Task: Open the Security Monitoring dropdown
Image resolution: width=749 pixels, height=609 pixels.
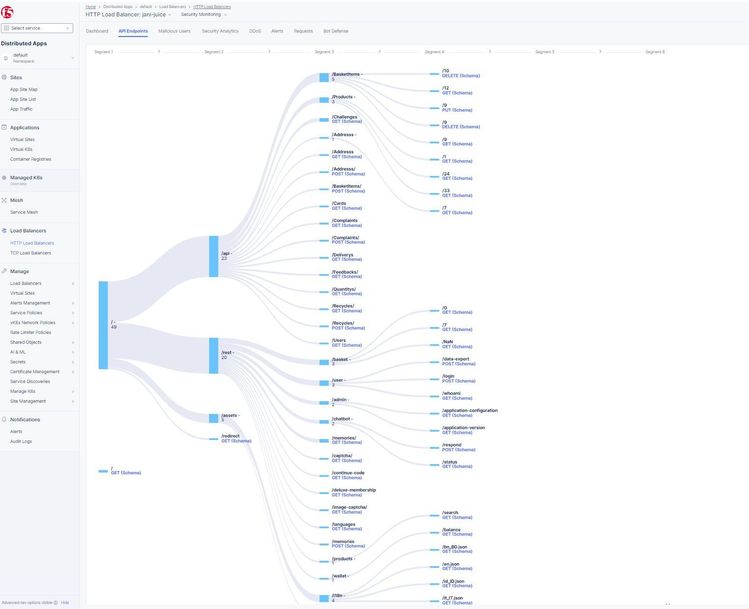Action: [x=203, y=15]
